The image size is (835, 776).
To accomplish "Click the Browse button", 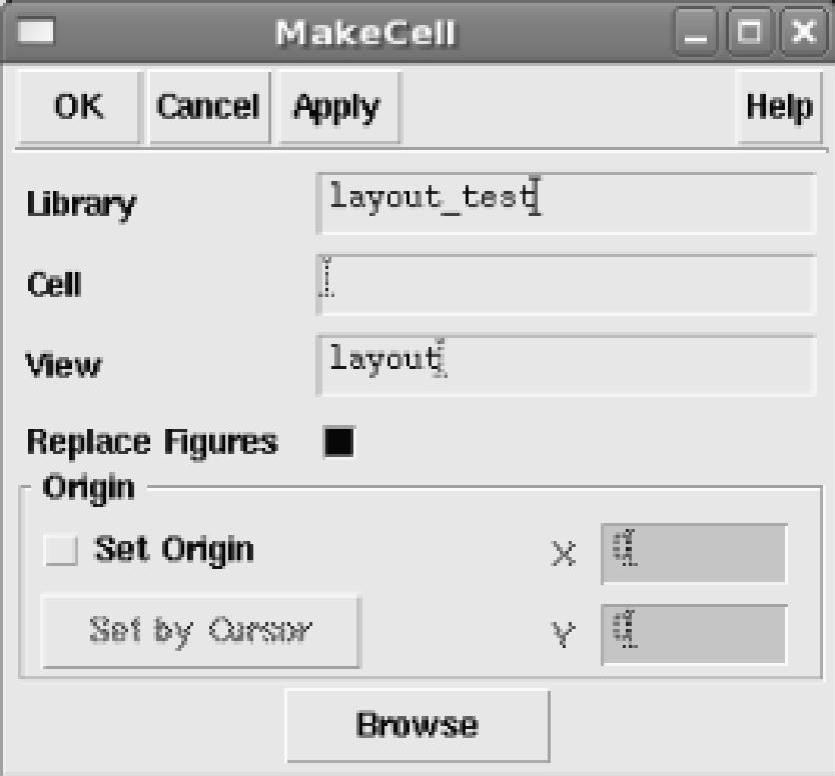I will [x=418, y=725].
